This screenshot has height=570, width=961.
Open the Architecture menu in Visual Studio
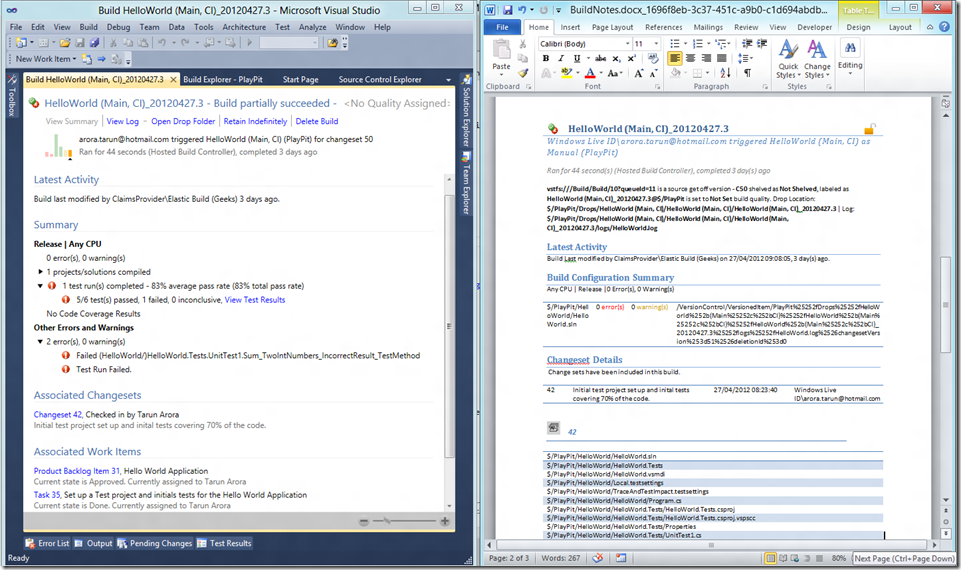tap(244, 27)
